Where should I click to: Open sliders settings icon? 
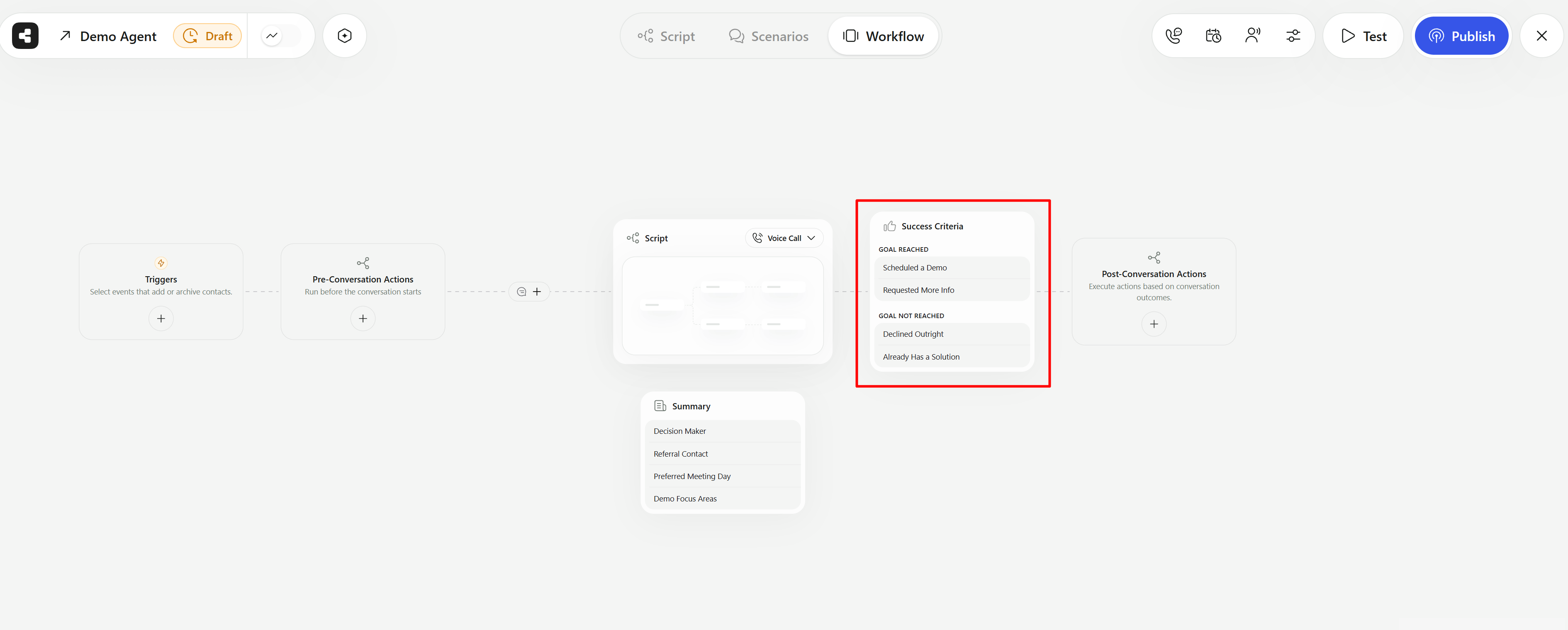1293,36
